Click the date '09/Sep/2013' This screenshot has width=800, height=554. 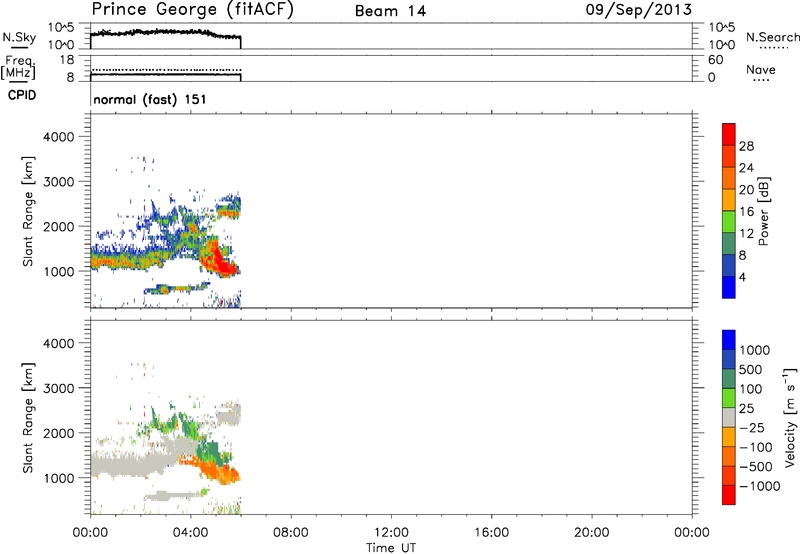[x=638, y=9]
